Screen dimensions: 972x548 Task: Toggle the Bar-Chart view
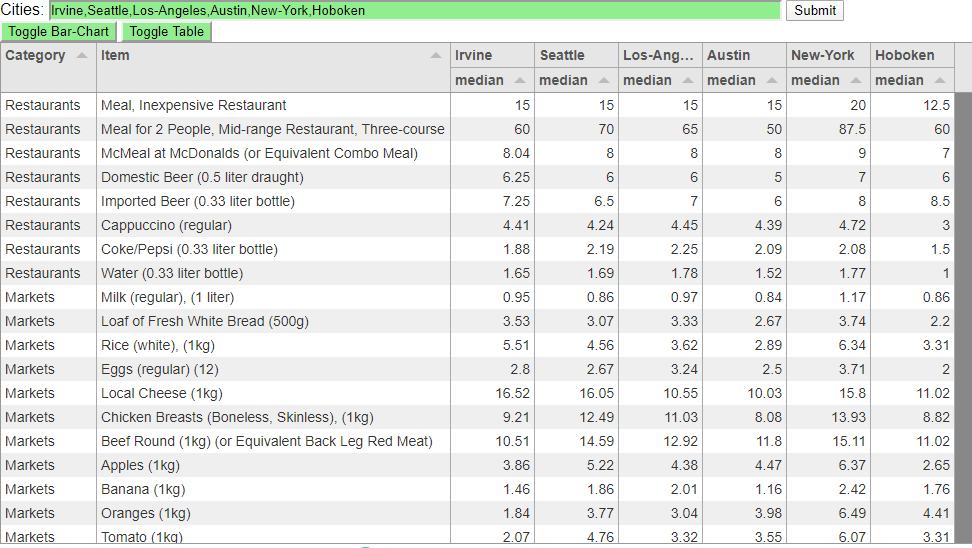click(58, 32)
